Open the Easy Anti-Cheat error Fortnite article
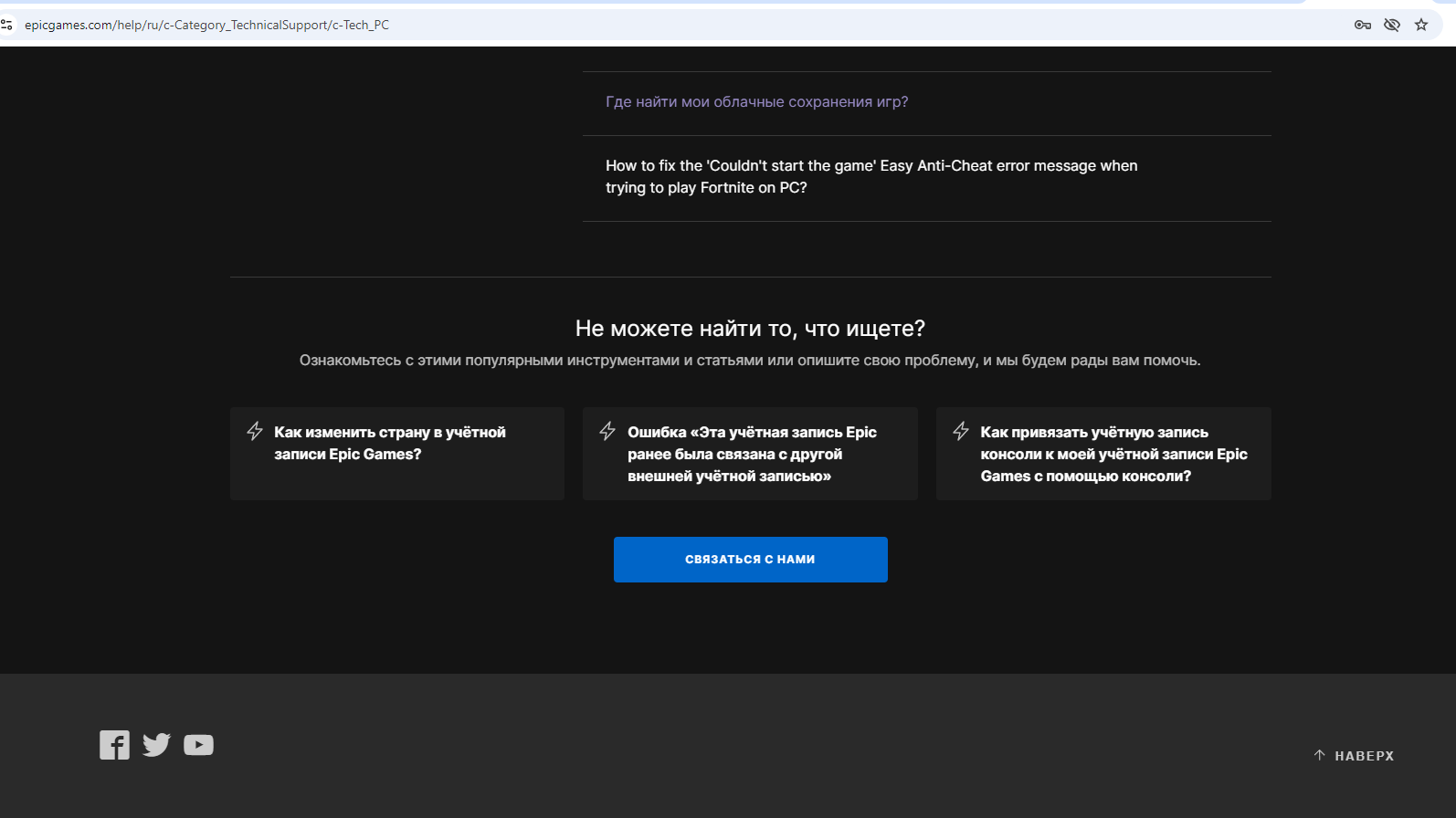Screen dimensions: 1456x818 click(x=871, y=177)
